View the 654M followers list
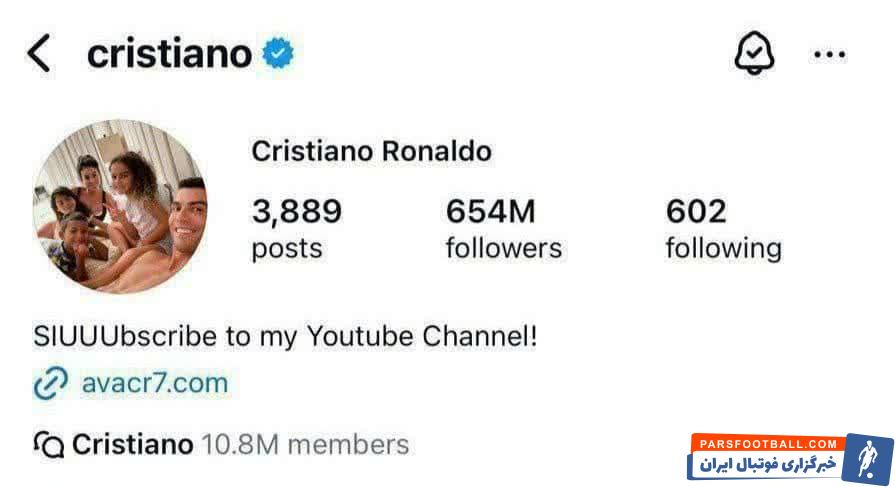This screenshot has width=895, height=487. click(503, 229)
